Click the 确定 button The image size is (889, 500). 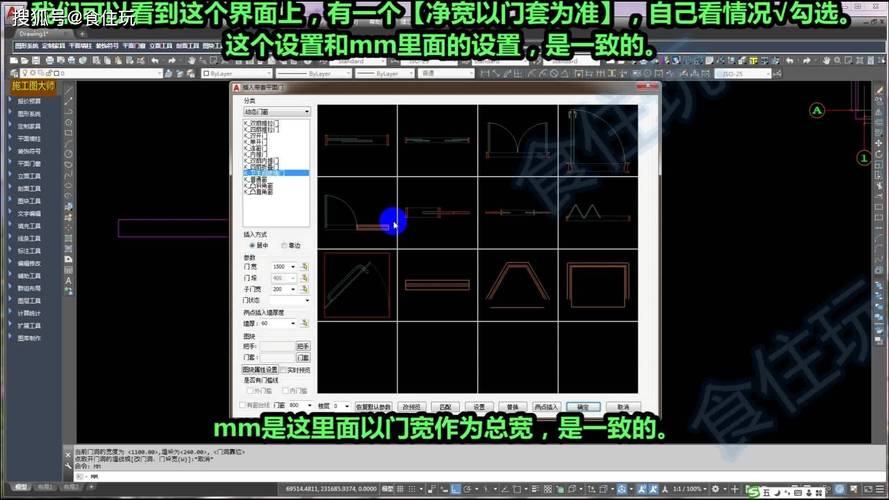[583, 407]
